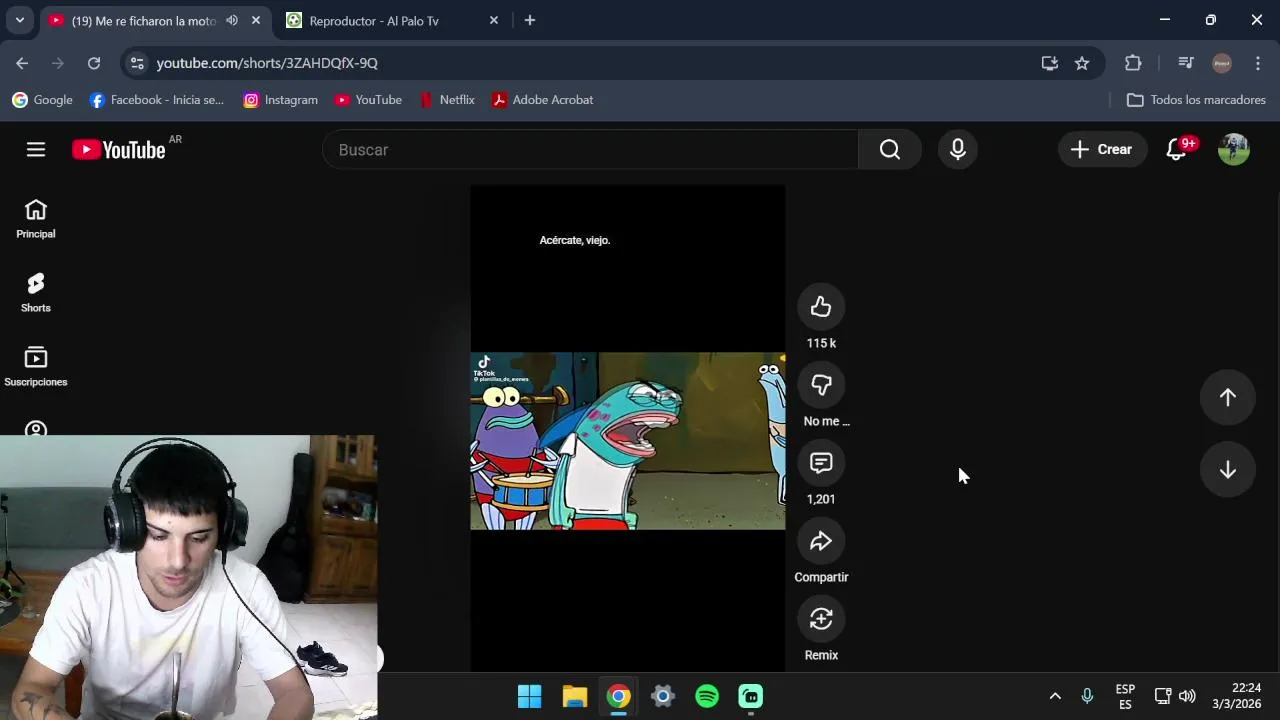Open Chrome profile avatar
This screenshot has width=1280, height=720.
[1222, 63]
